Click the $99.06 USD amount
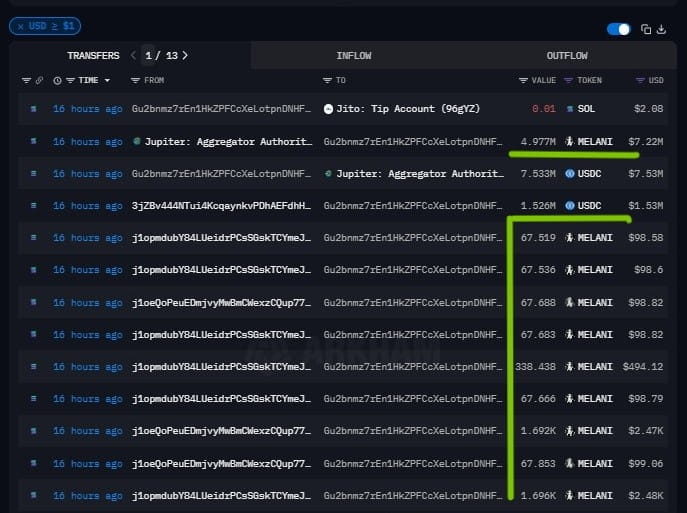The height and width of the screenshot is (513, 687). (645, 463)
